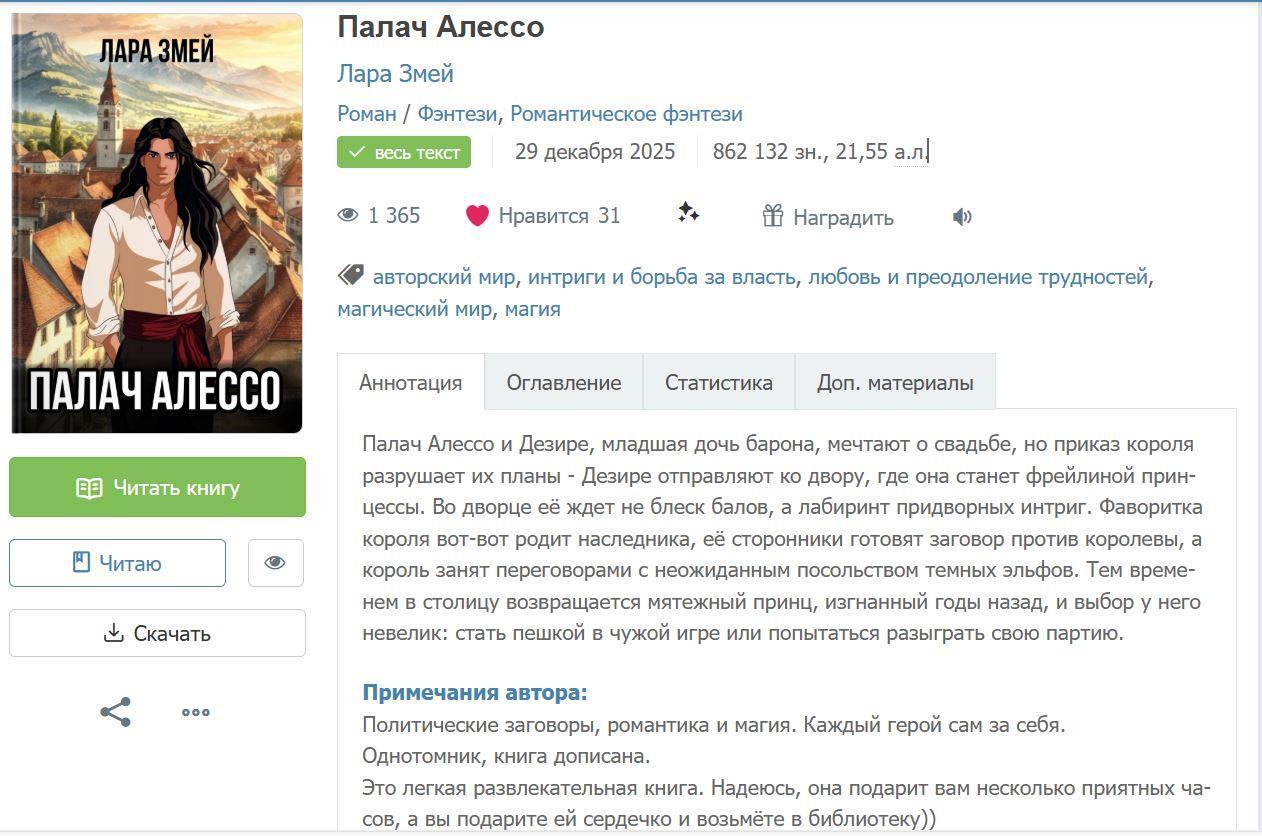Viewport: 1262px width, 836px height.
Task: Open the share icon below Скачать
Action: point(115,712)
